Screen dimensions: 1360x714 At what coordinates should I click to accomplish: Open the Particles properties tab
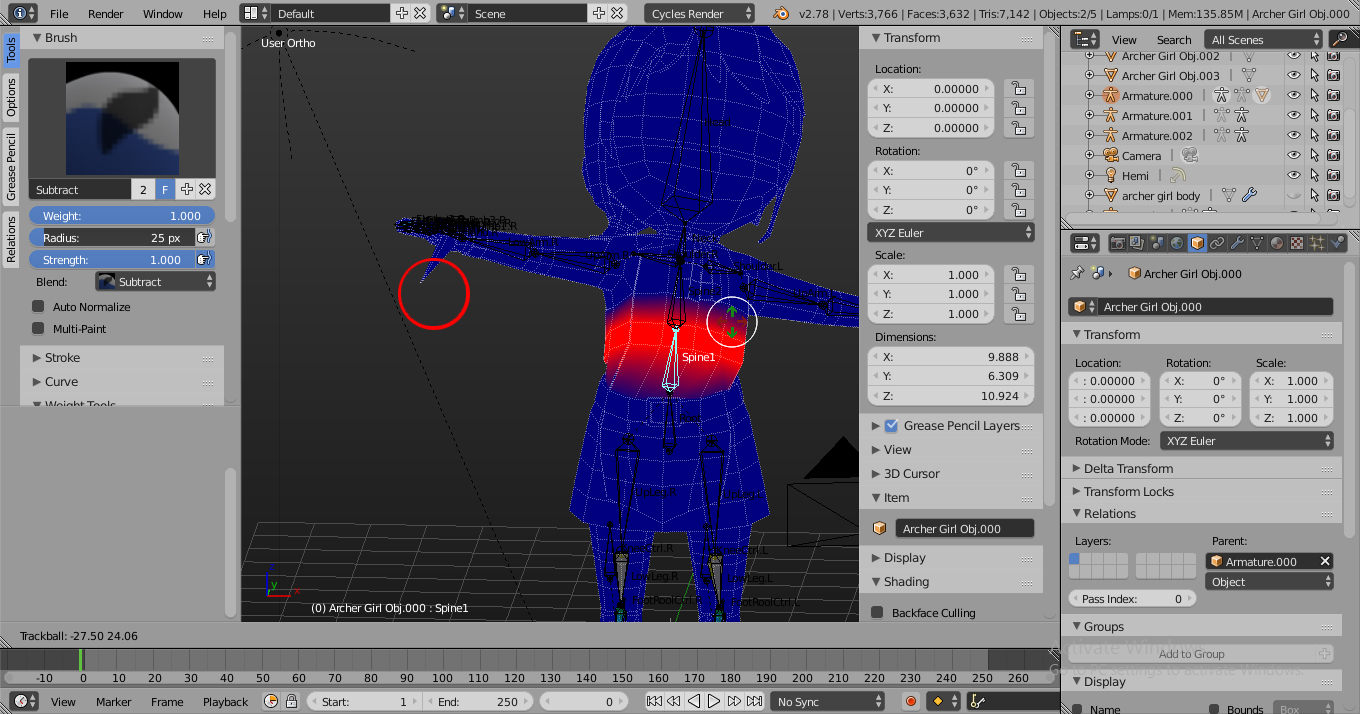point(1317,243)
